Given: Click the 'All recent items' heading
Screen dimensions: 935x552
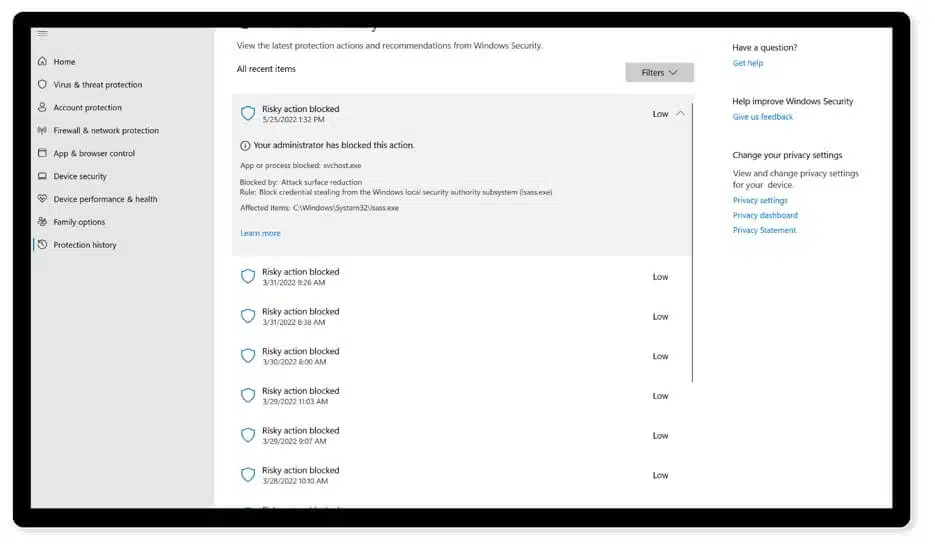Looking at the screenshot, I should [x=266, y=69].
